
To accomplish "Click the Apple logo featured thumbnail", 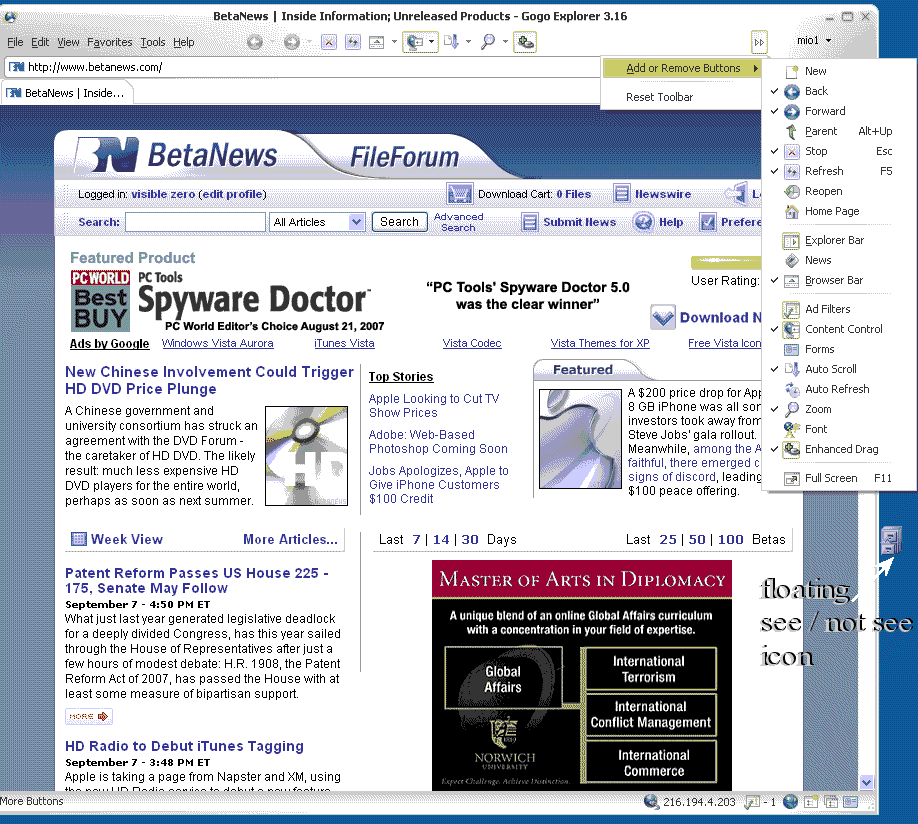I will (580, 439).
